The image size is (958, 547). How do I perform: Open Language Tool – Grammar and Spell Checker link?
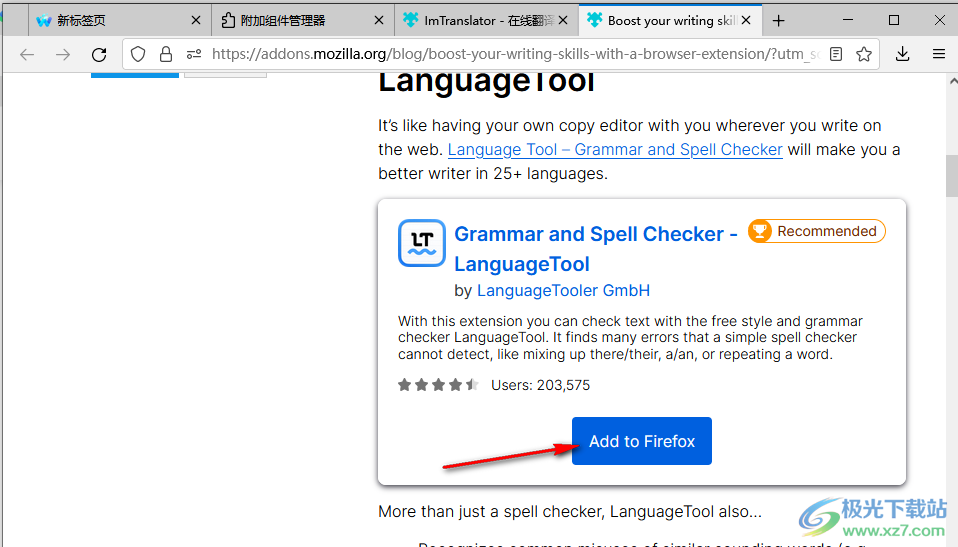point(615,149)
